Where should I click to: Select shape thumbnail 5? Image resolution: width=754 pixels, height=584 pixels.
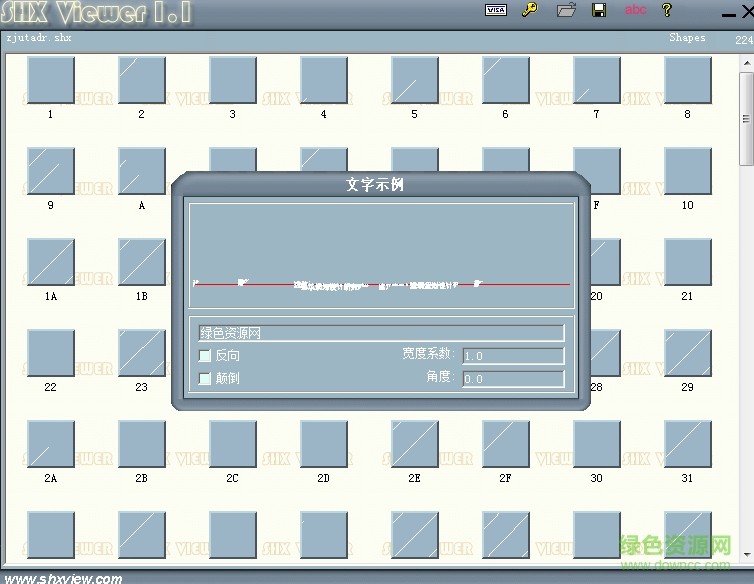[x=415, y=80]
